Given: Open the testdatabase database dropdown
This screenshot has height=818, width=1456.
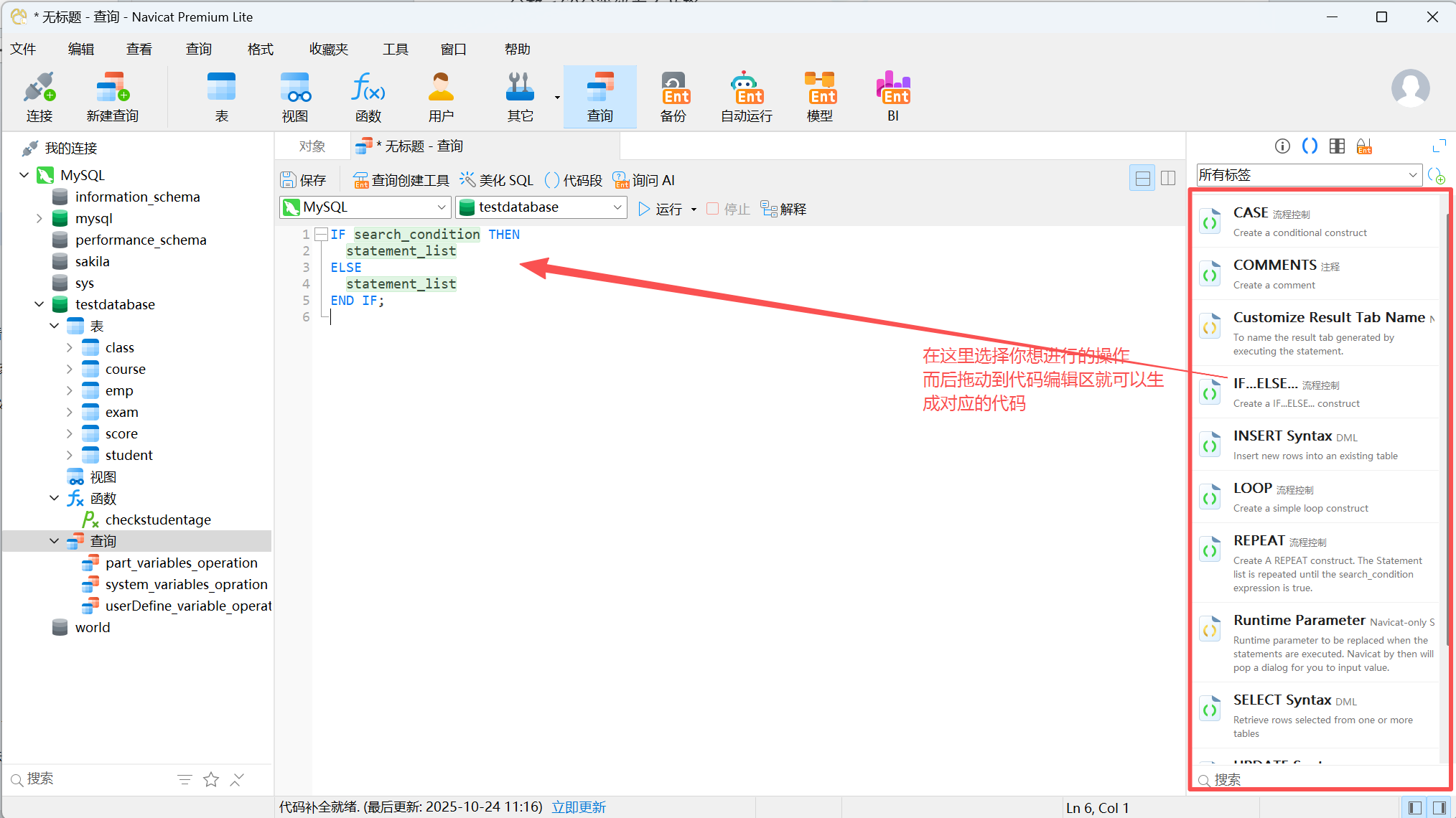Looking at the screenshot, I should (541, 207).
